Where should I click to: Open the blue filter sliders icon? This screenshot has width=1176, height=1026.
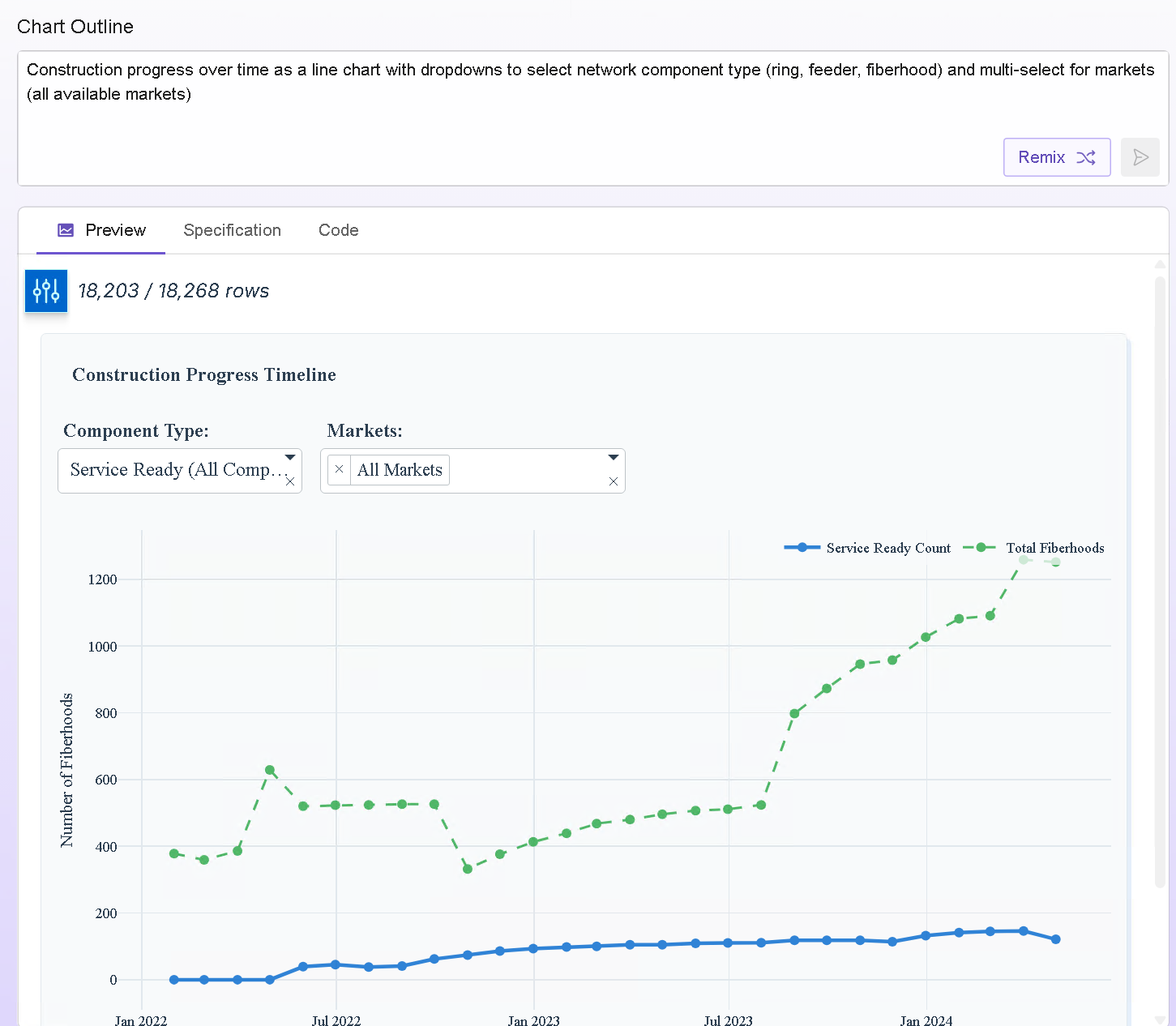pos(46,290)
